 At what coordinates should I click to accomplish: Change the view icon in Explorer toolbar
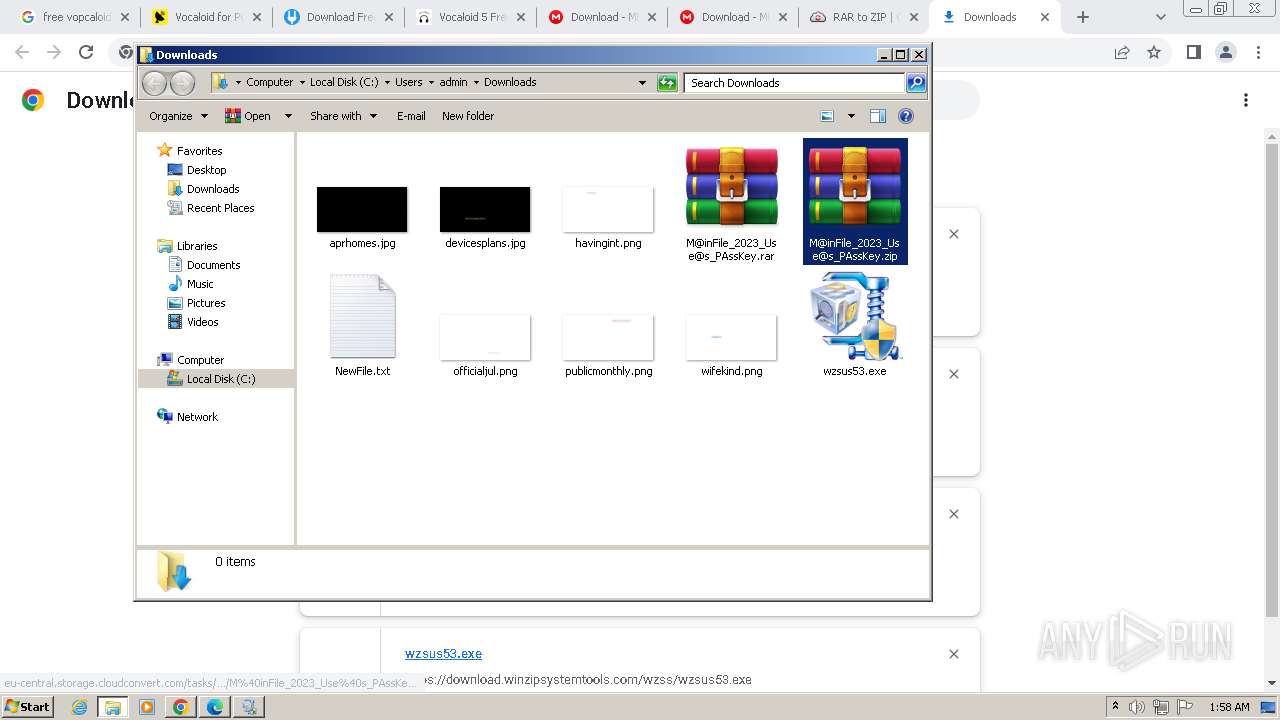tap(827, 116)
